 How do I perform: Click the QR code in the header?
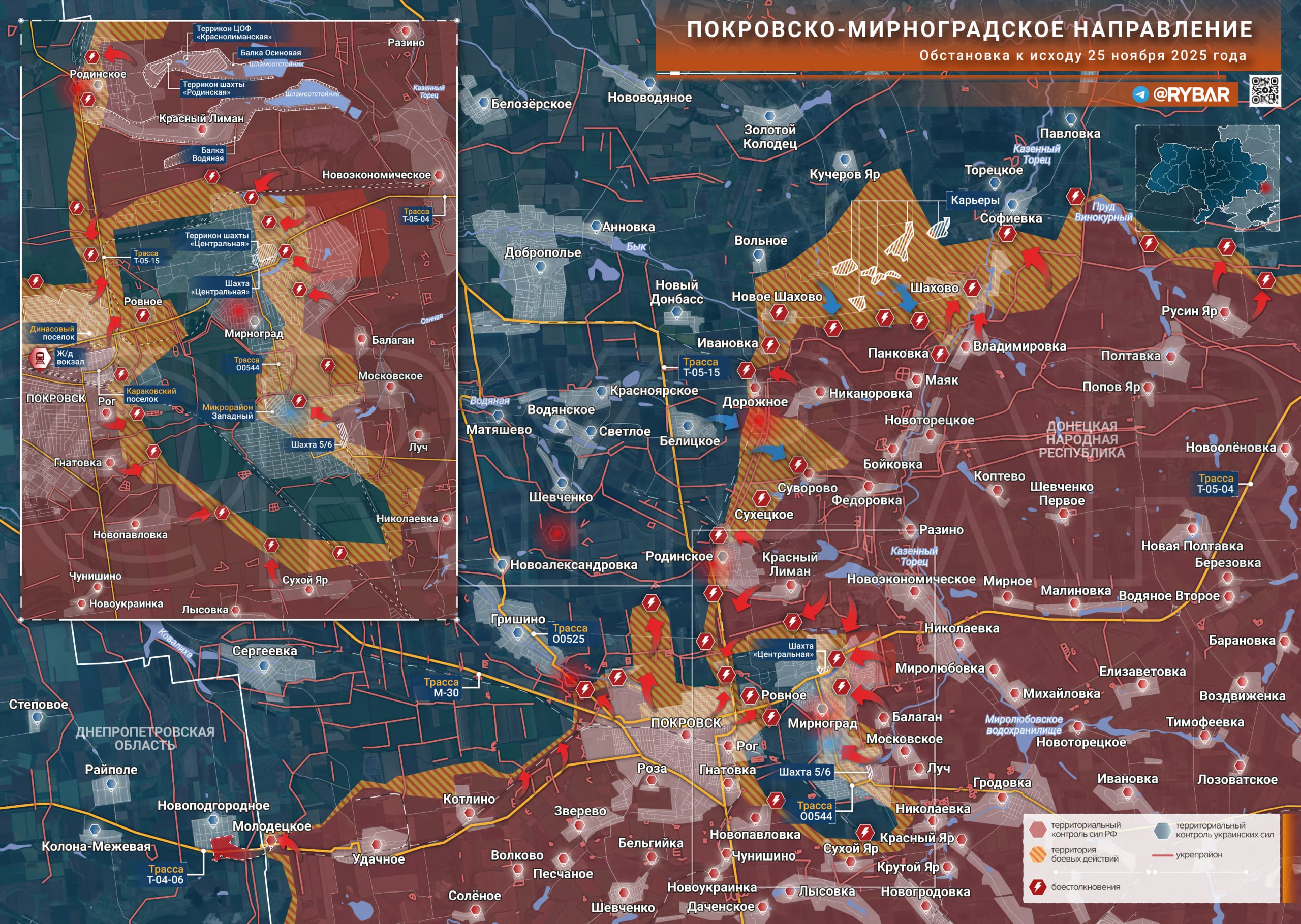click(x=1264, y=90)
